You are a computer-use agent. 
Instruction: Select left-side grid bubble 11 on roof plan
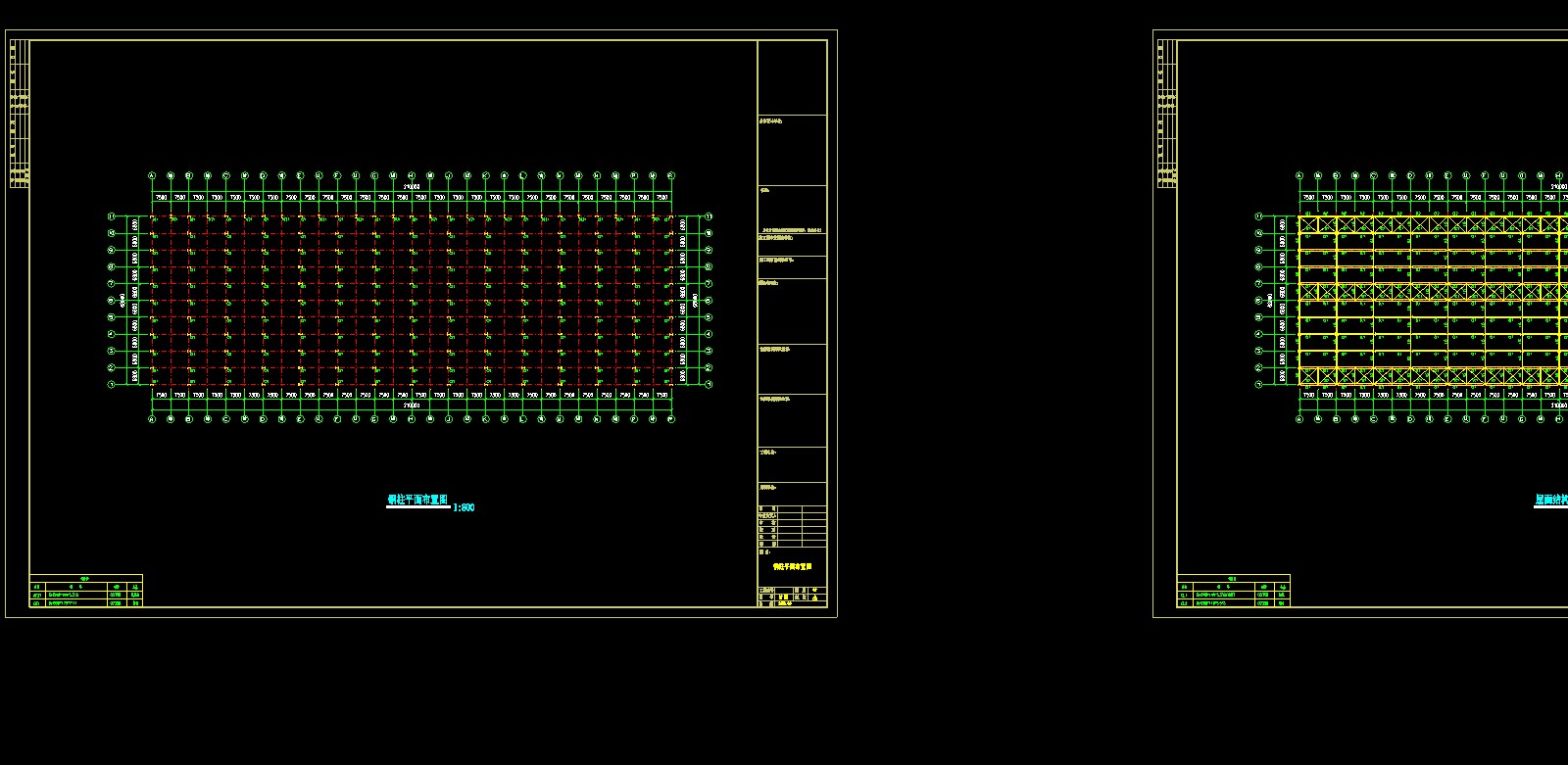click(x=1258, y=216)
